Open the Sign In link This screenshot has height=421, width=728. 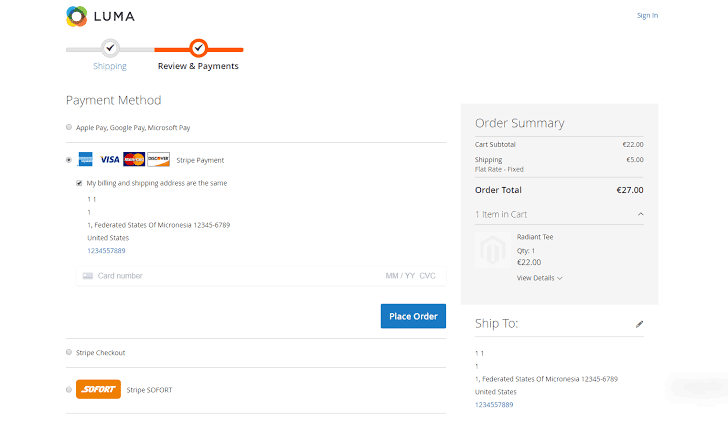coord(647,15)
